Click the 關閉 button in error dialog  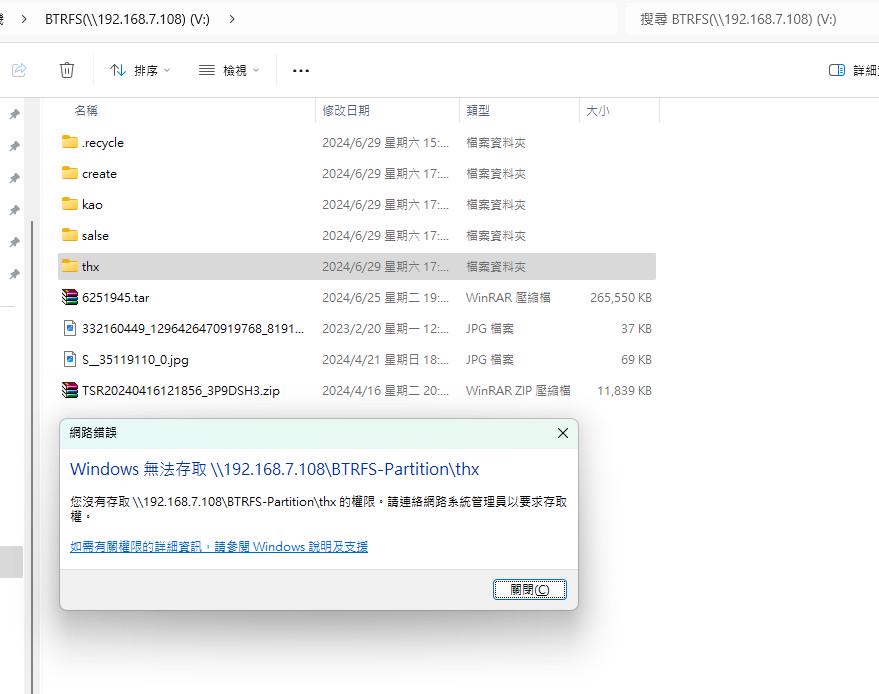(x=530, y=589)
